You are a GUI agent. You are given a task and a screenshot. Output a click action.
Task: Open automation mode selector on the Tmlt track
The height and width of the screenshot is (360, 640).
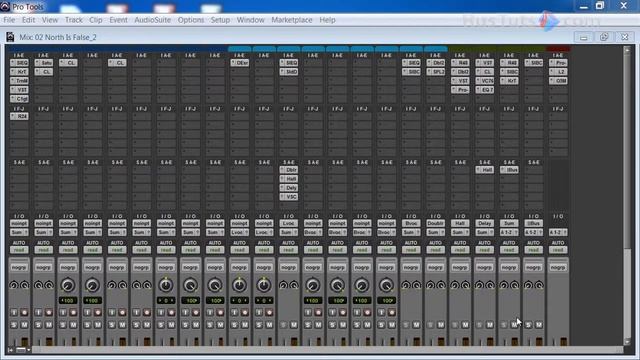(x=19, y=250)
